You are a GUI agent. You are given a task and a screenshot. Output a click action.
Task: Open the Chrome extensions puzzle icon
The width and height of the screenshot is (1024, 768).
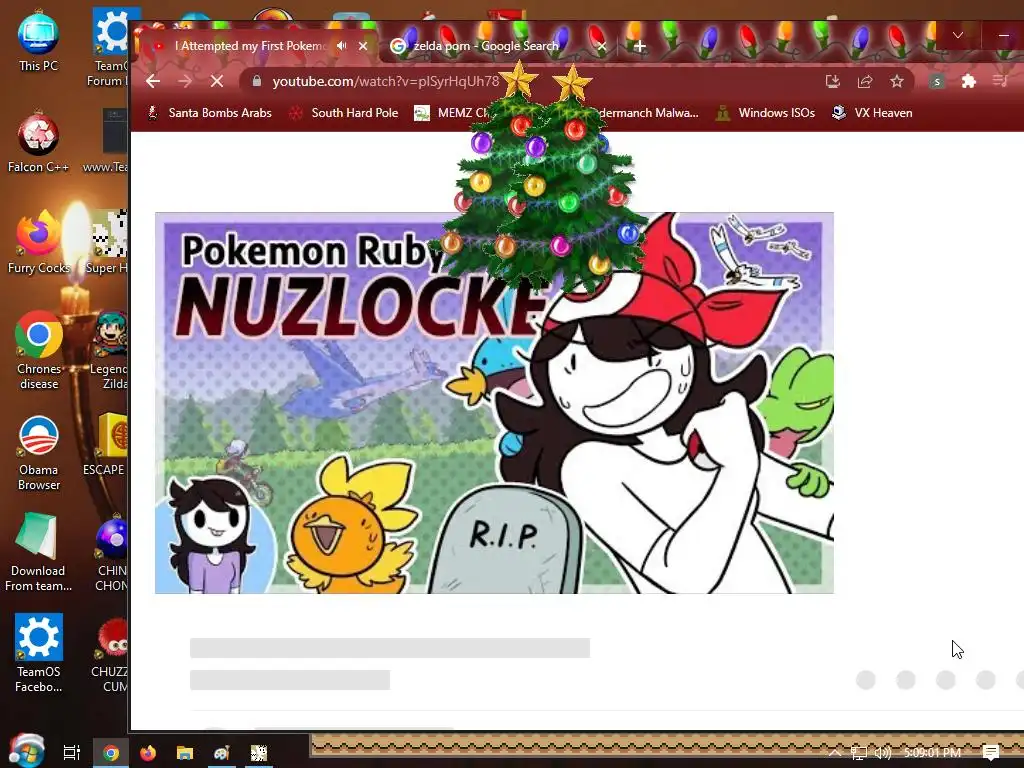[x=968, y=81]
